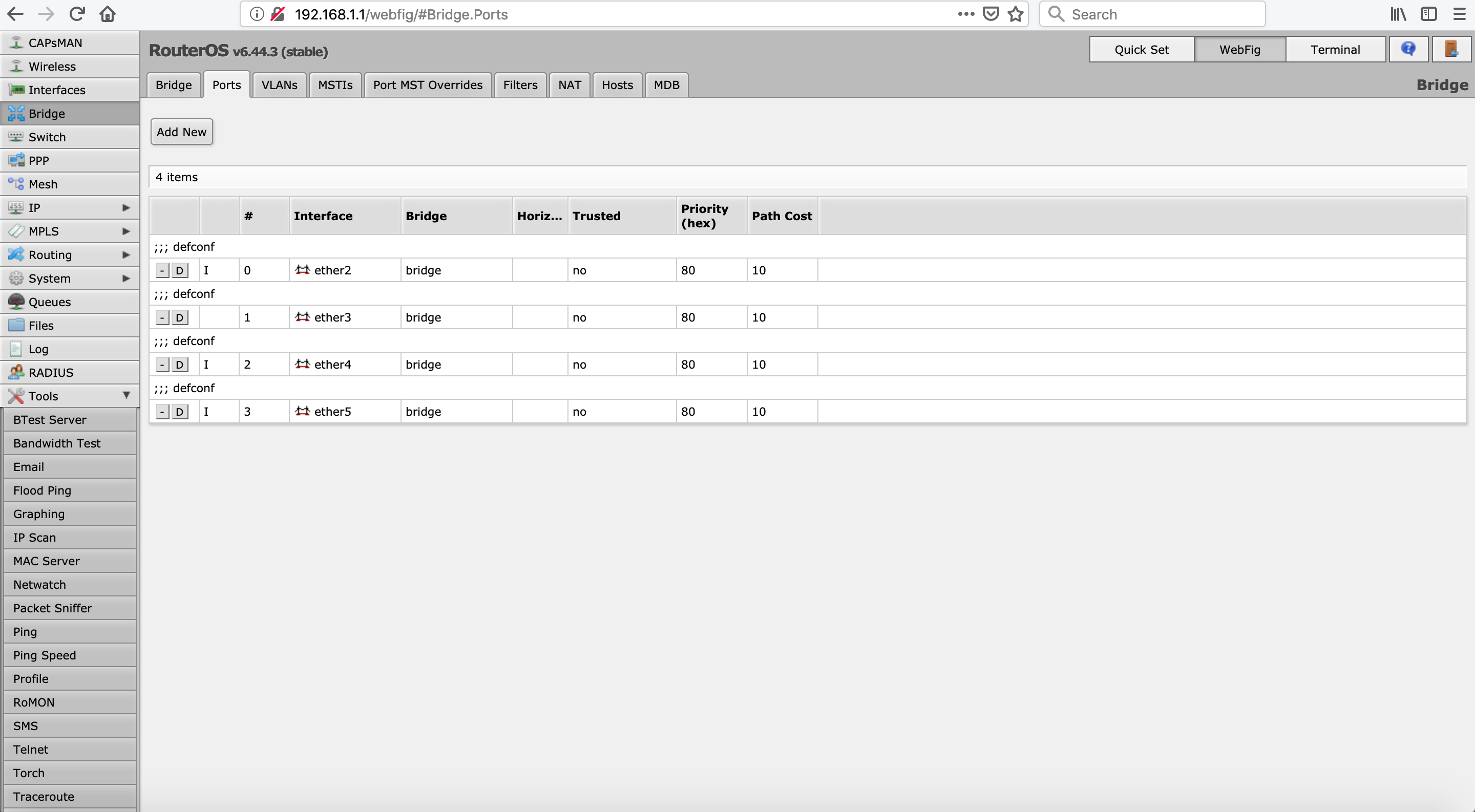Open Files in the sidebar
Viewport: 1475px width, 812px height.
[x=41, y=325]
